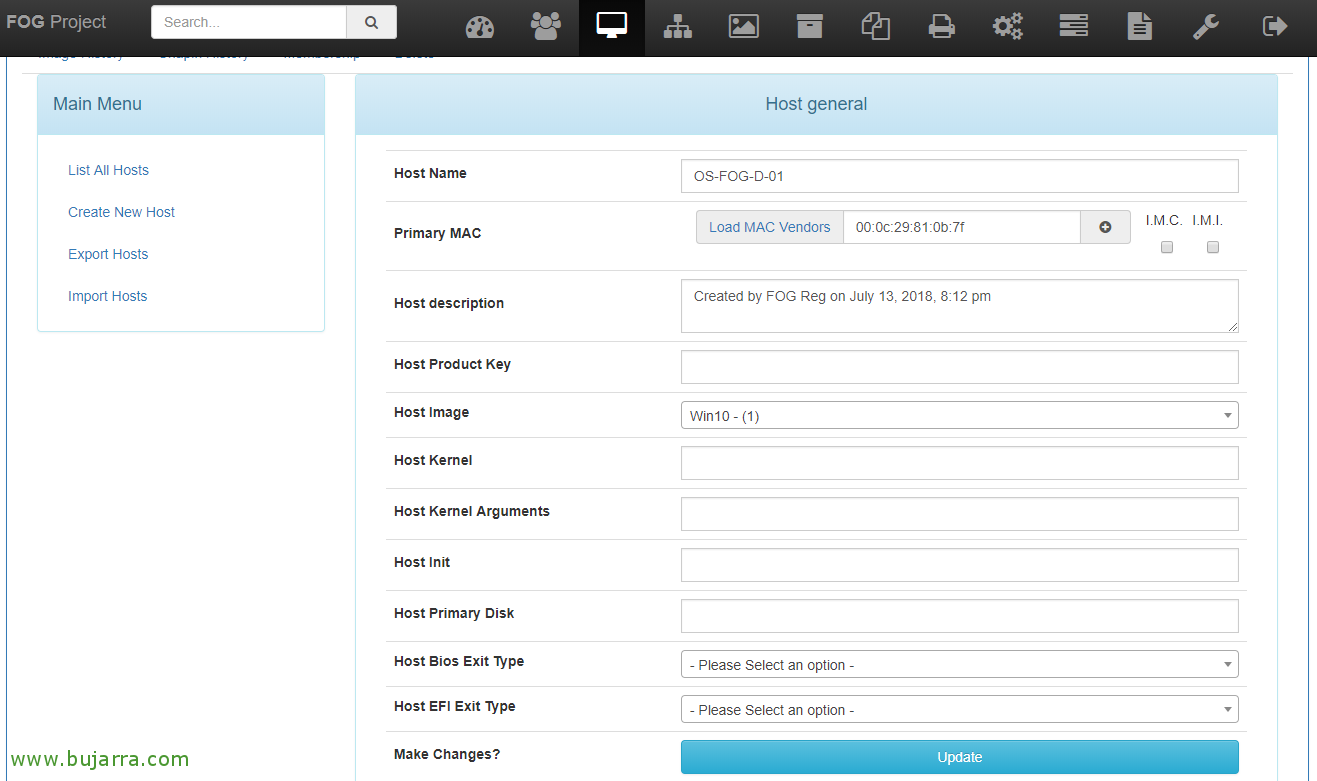This screenshot has height=781, width=1317.
Task: Open the Host EFI Exit Type dropdown
Action: pyautogui.click(x=960, y=709)
